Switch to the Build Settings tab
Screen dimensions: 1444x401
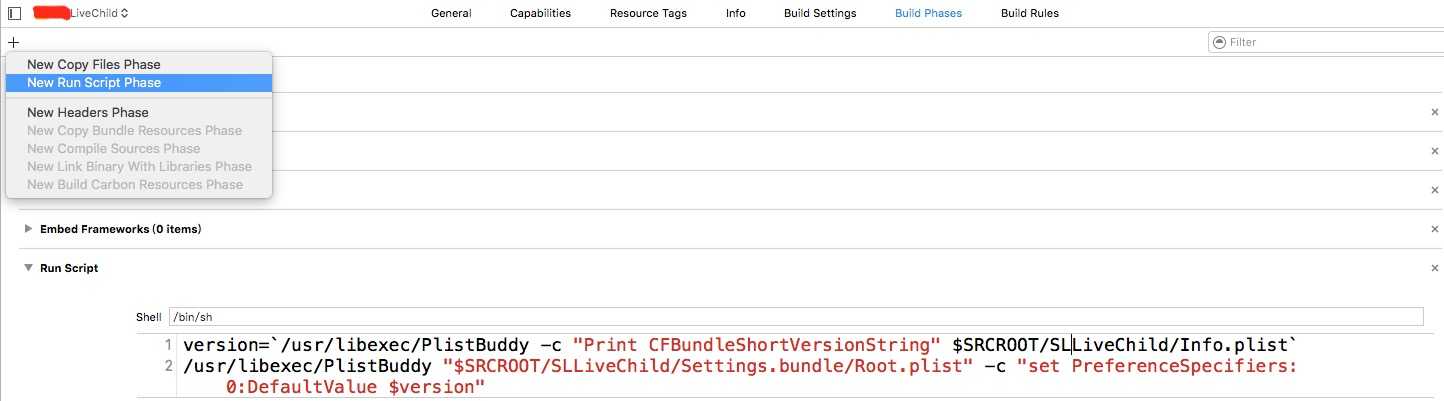coord(820,13)
